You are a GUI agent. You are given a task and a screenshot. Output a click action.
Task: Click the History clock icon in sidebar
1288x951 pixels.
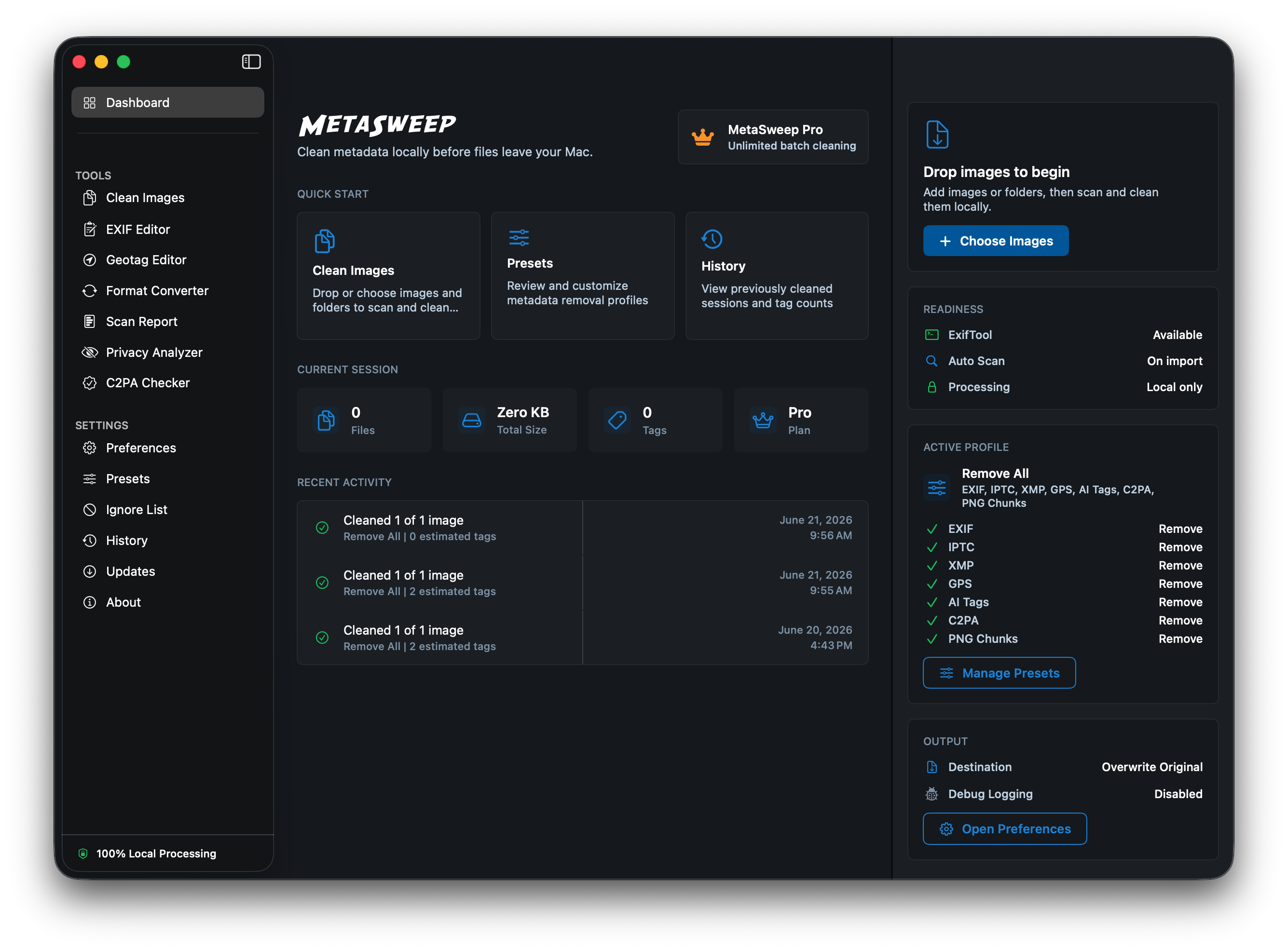pyautogui.click(x=90, y=541)
